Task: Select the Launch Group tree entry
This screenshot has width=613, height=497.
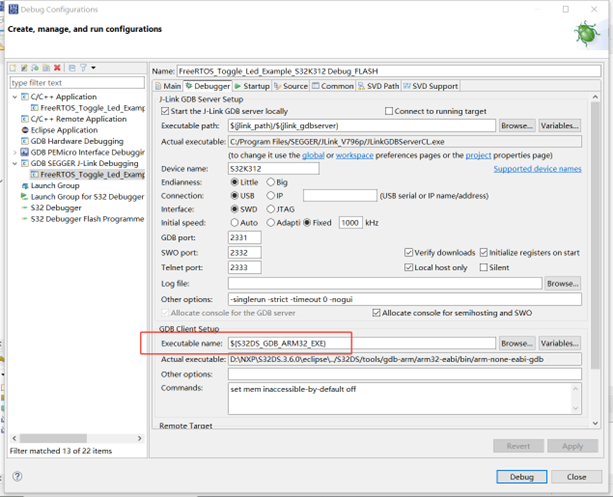Action: pos(55,185)
